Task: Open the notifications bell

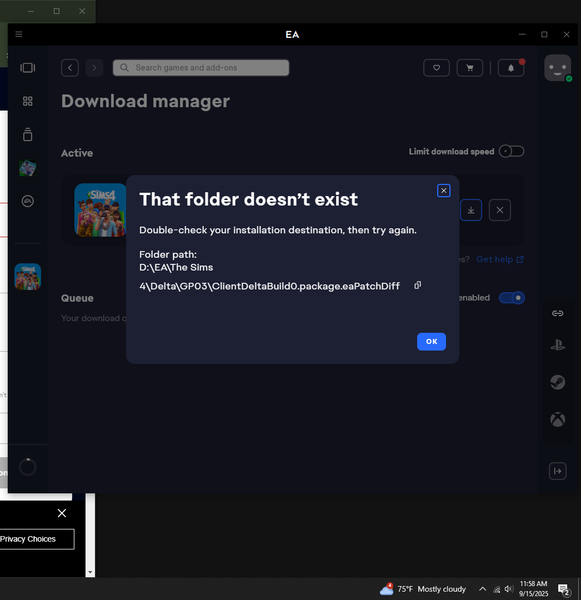Action: click(511, 68)
